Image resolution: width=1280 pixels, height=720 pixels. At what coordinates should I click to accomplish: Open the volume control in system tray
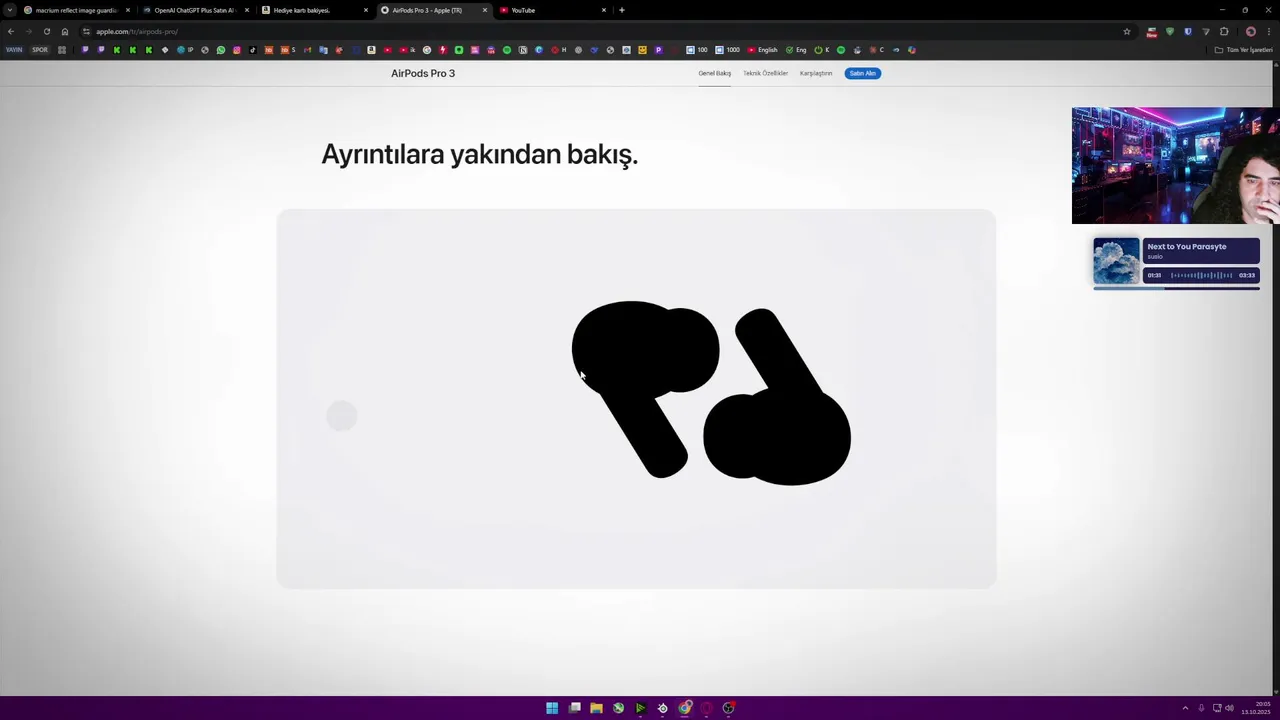pos(1229,708)
